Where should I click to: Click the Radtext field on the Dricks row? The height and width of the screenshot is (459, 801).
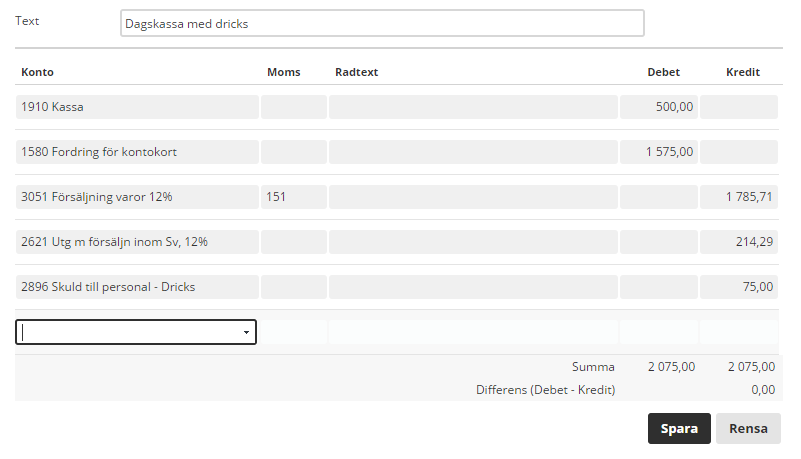[472, 287]
